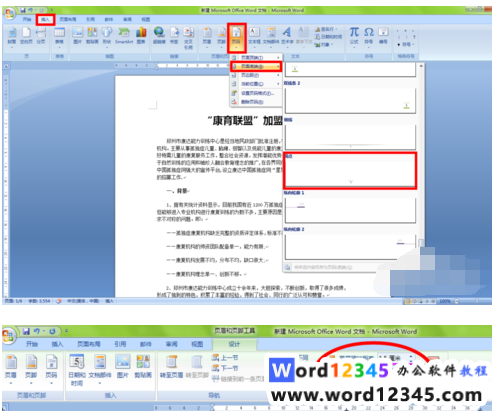Image resolution: width=492 pixels, height=411 pixels.
Task: Click Bookmark (书签) icon in upper window
Action: pos(174,36)
